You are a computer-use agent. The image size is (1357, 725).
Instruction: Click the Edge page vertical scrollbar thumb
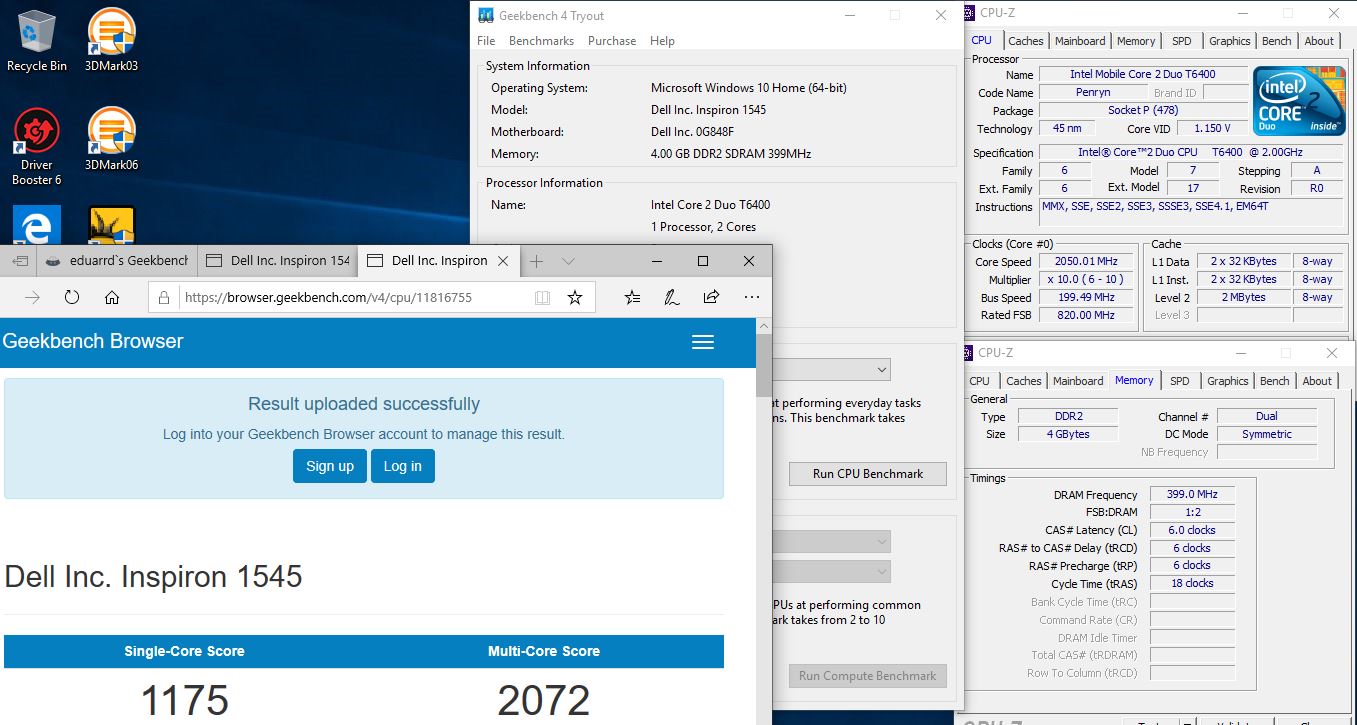[x=764, y=365]
